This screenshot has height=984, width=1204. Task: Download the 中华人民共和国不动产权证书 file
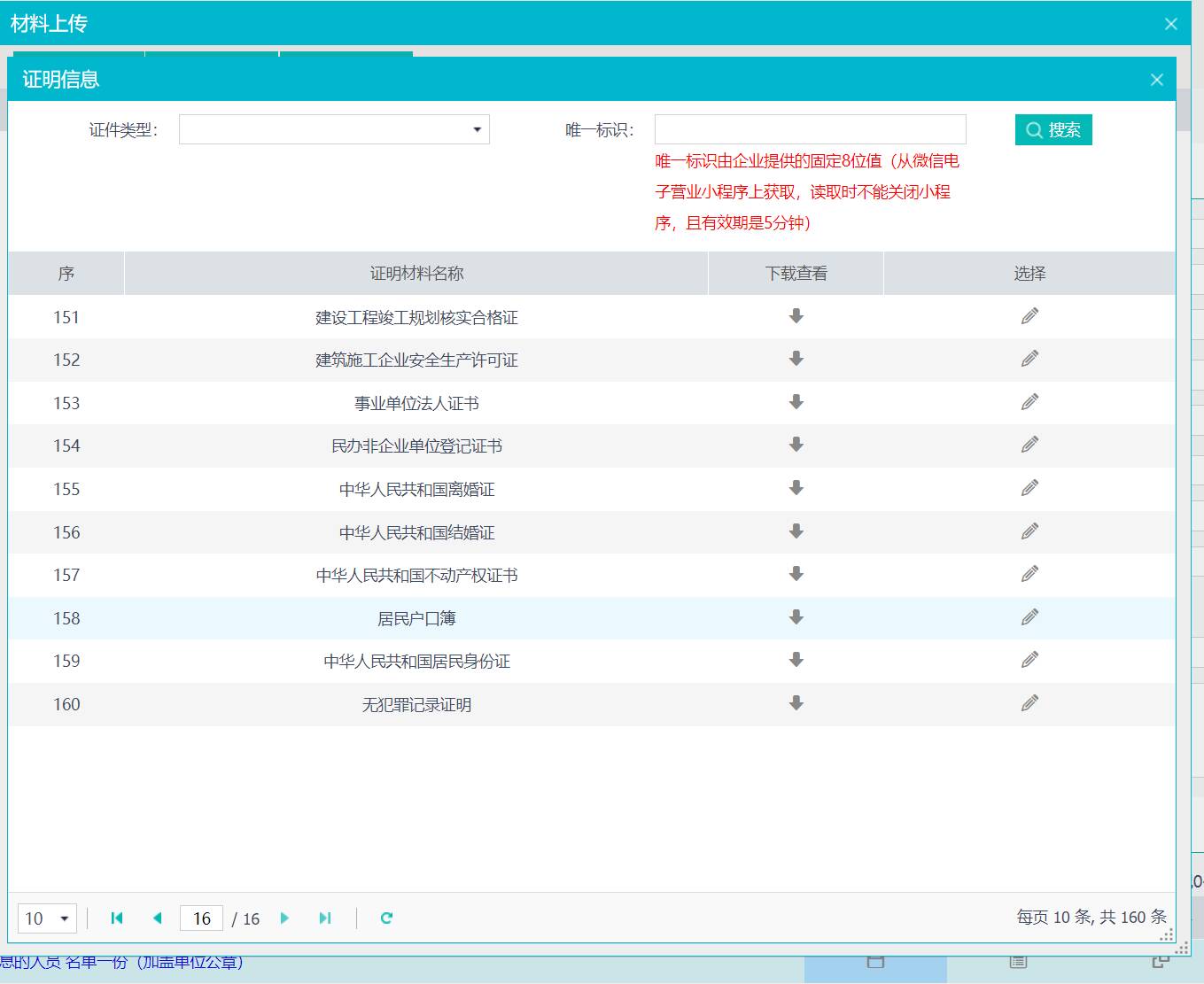point(796,574)
